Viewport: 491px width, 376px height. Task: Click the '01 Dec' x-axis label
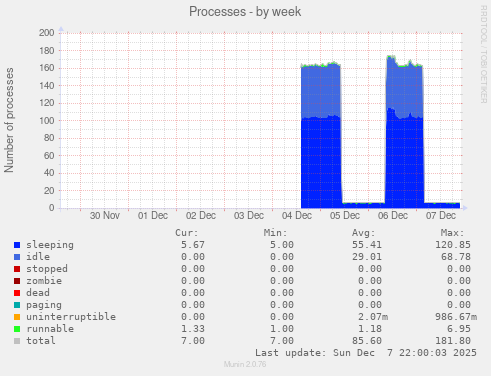(x=153, y=216)
